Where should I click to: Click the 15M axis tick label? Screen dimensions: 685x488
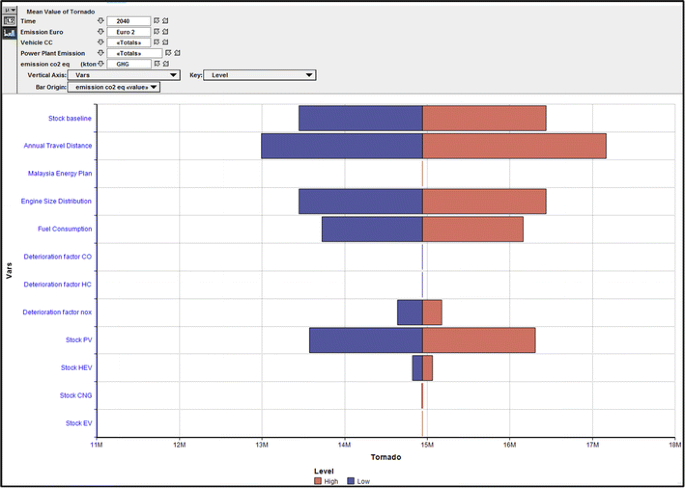[427, 444]
